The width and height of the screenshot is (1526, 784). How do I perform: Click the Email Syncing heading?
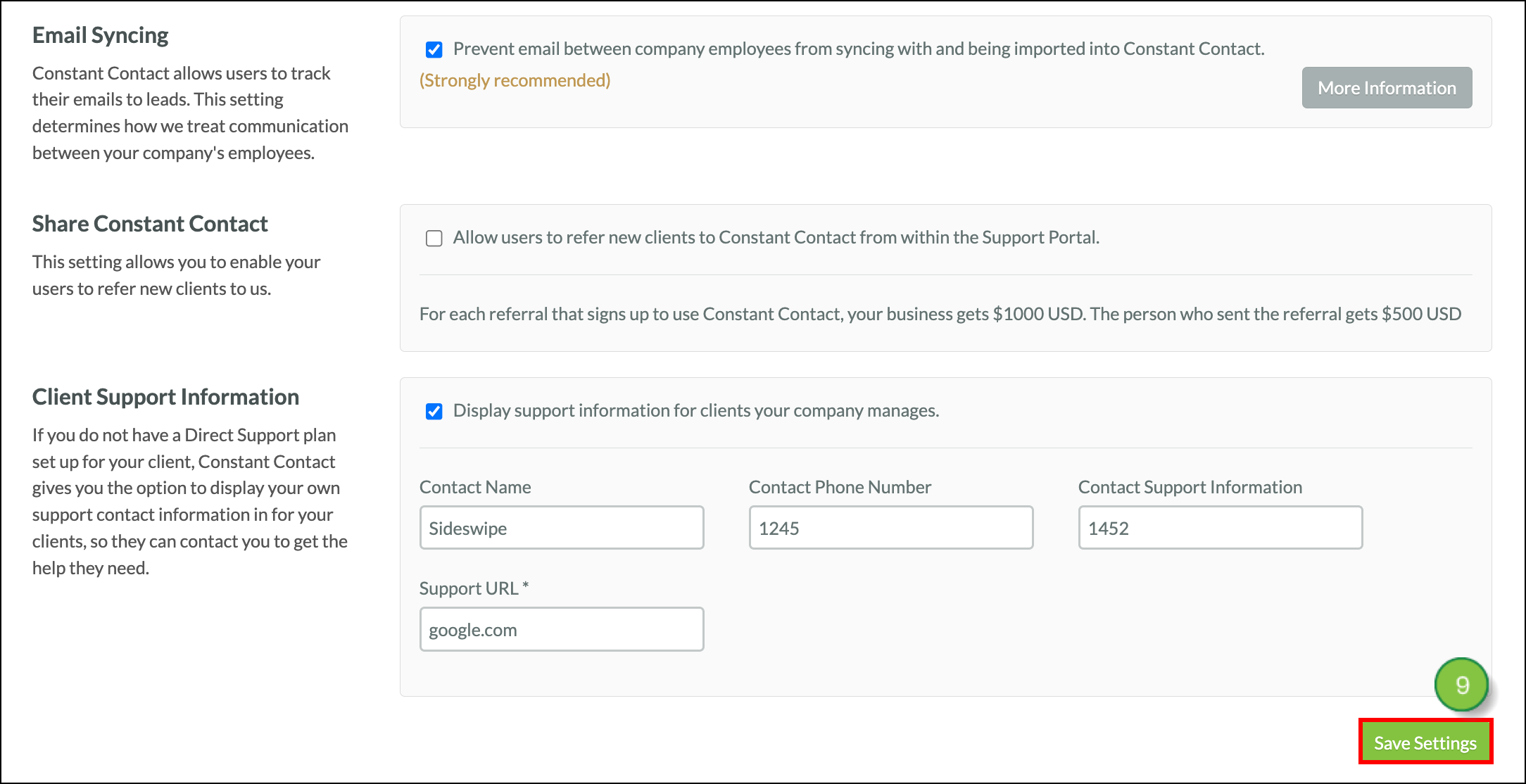tap(101, 35)
